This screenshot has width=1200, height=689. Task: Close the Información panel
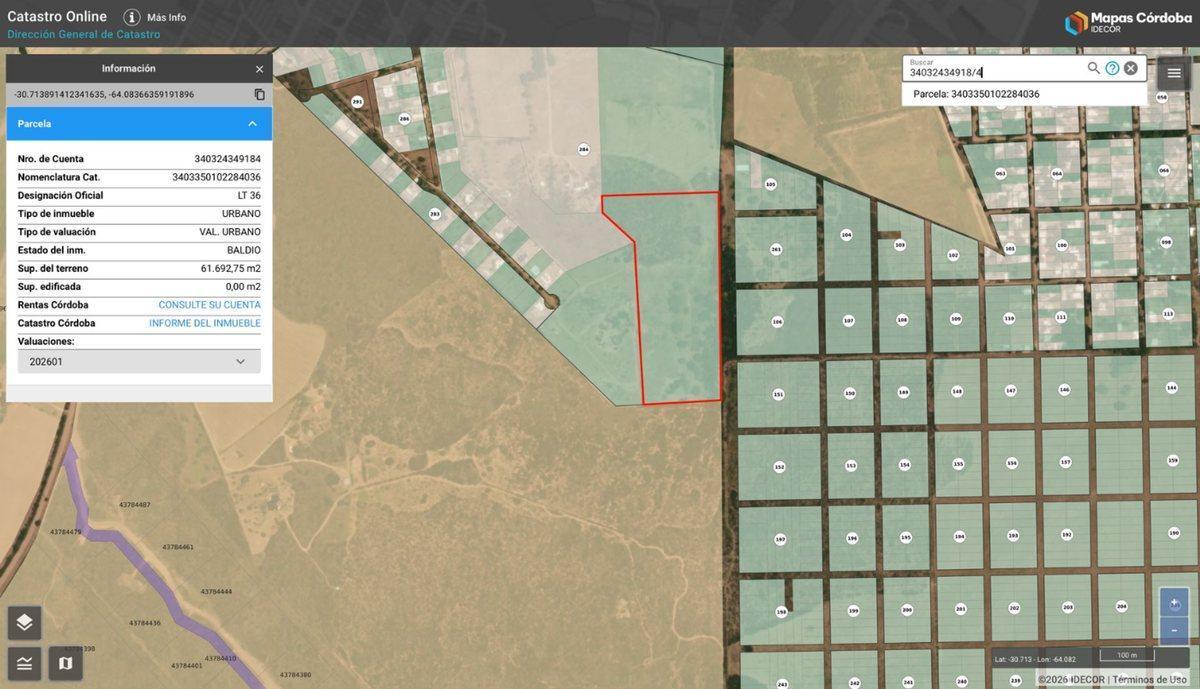[259, 69]
